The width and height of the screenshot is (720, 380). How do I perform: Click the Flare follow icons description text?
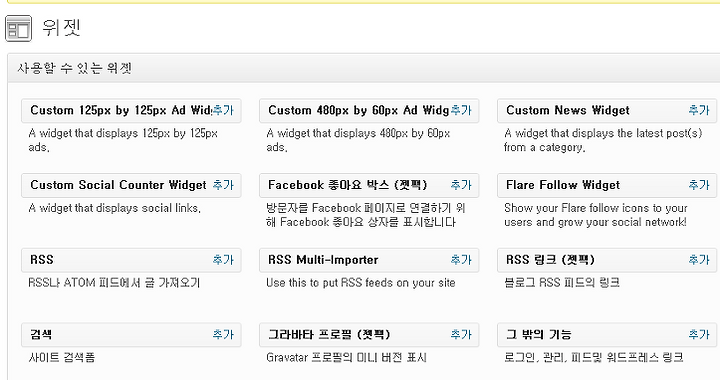coord(596,215)
